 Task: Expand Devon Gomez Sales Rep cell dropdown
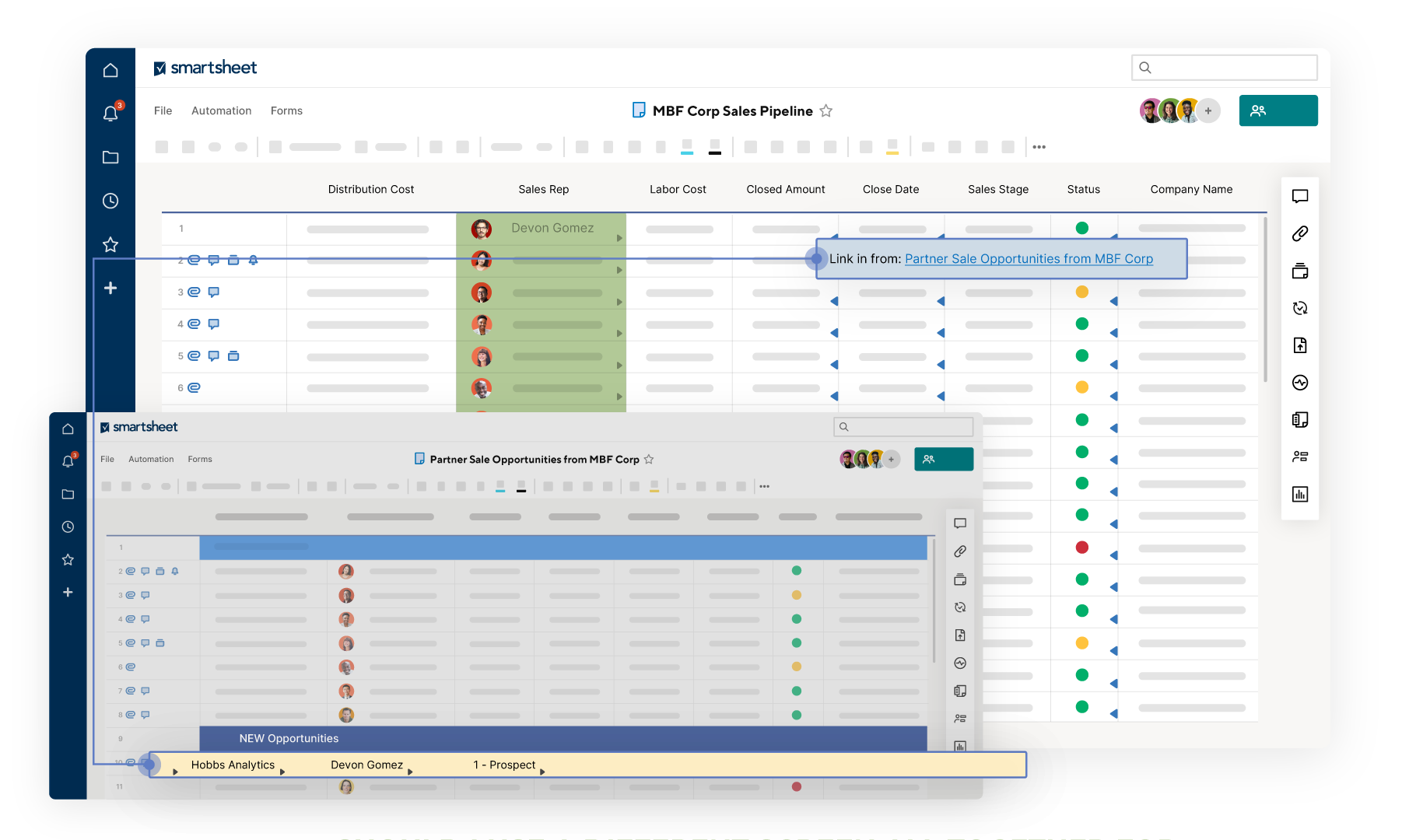[x=619, y=238]
